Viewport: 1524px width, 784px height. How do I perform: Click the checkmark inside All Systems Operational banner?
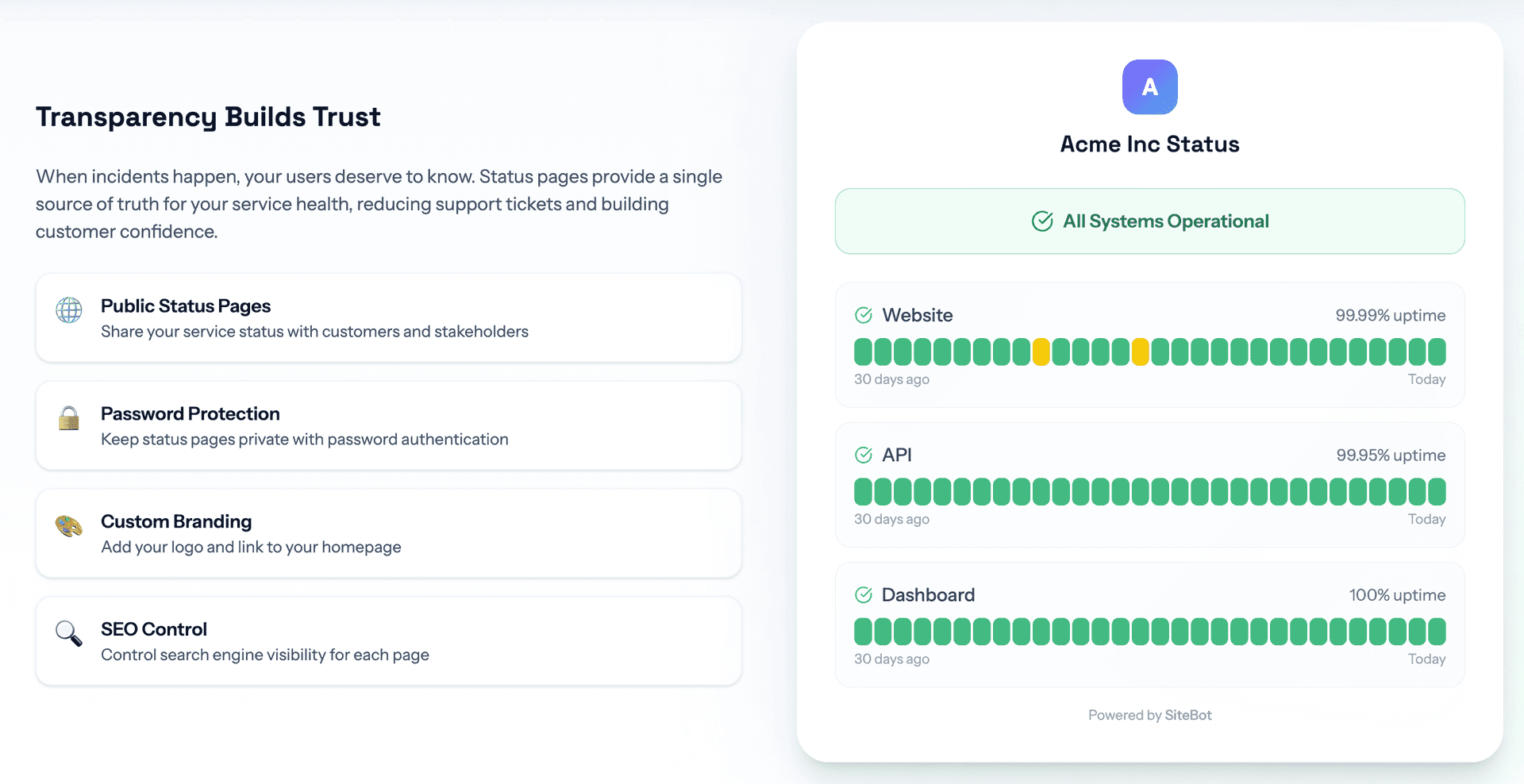pos(1042,221)
